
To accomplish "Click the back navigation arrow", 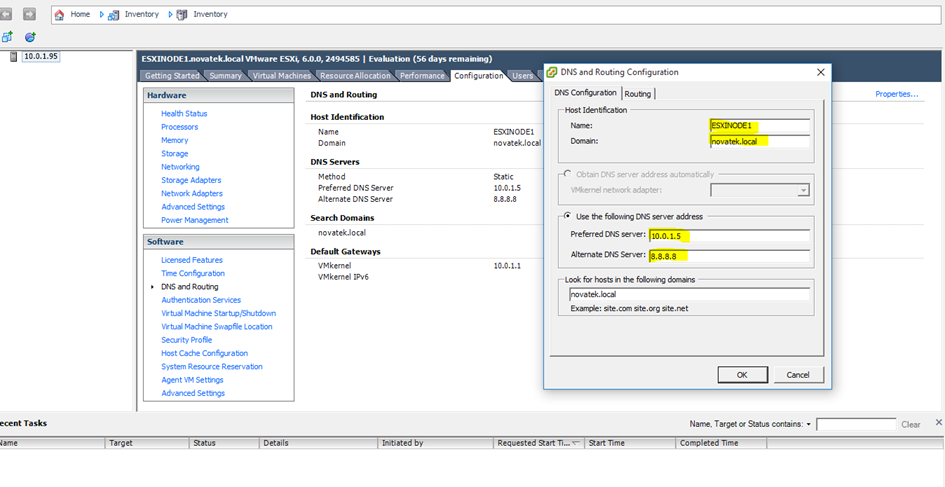I will 6,14.
